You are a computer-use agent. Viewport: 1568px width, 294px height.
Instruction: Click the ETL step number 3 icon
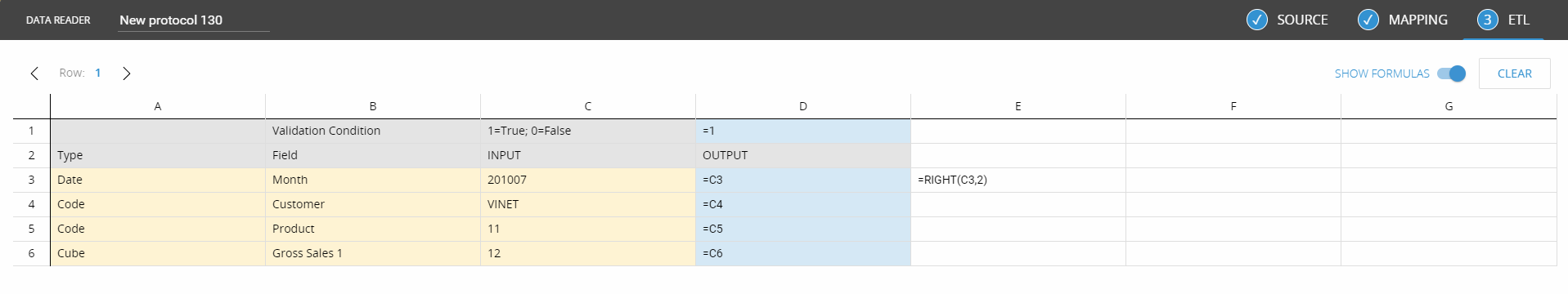click(1487, 20)
